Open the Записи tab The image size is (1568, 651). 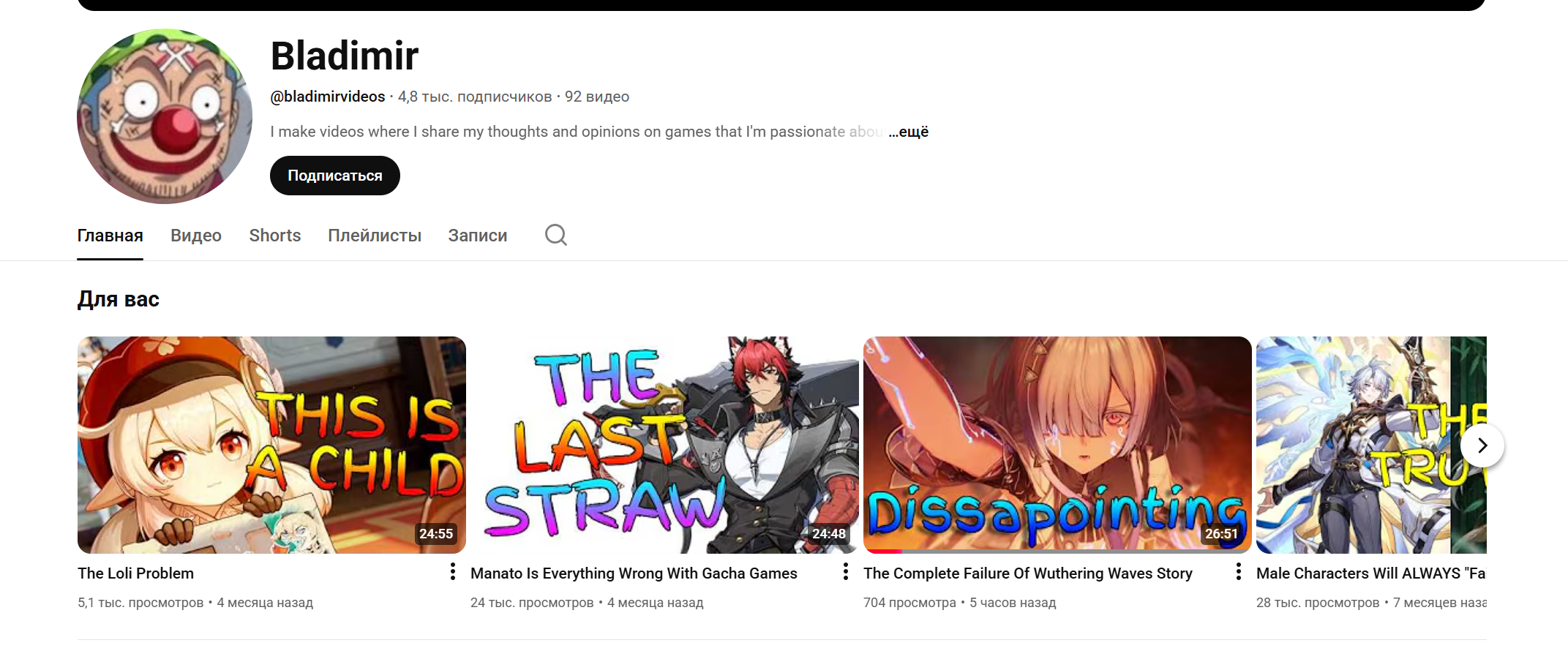coord(478,236)
